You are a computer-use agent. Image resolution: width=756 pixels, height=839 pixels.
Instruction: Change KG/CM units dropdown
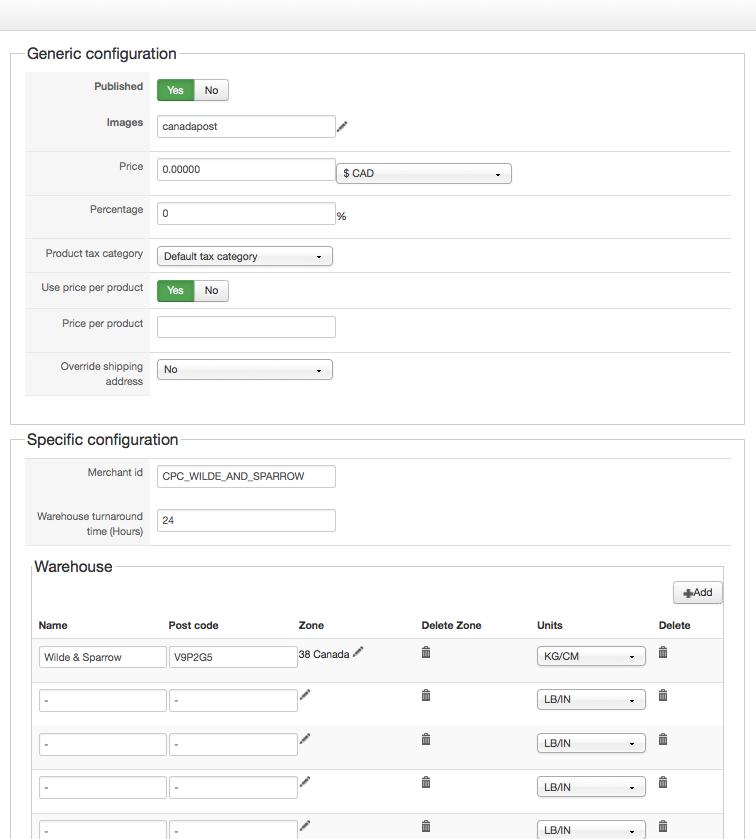[x=591, y=657]
